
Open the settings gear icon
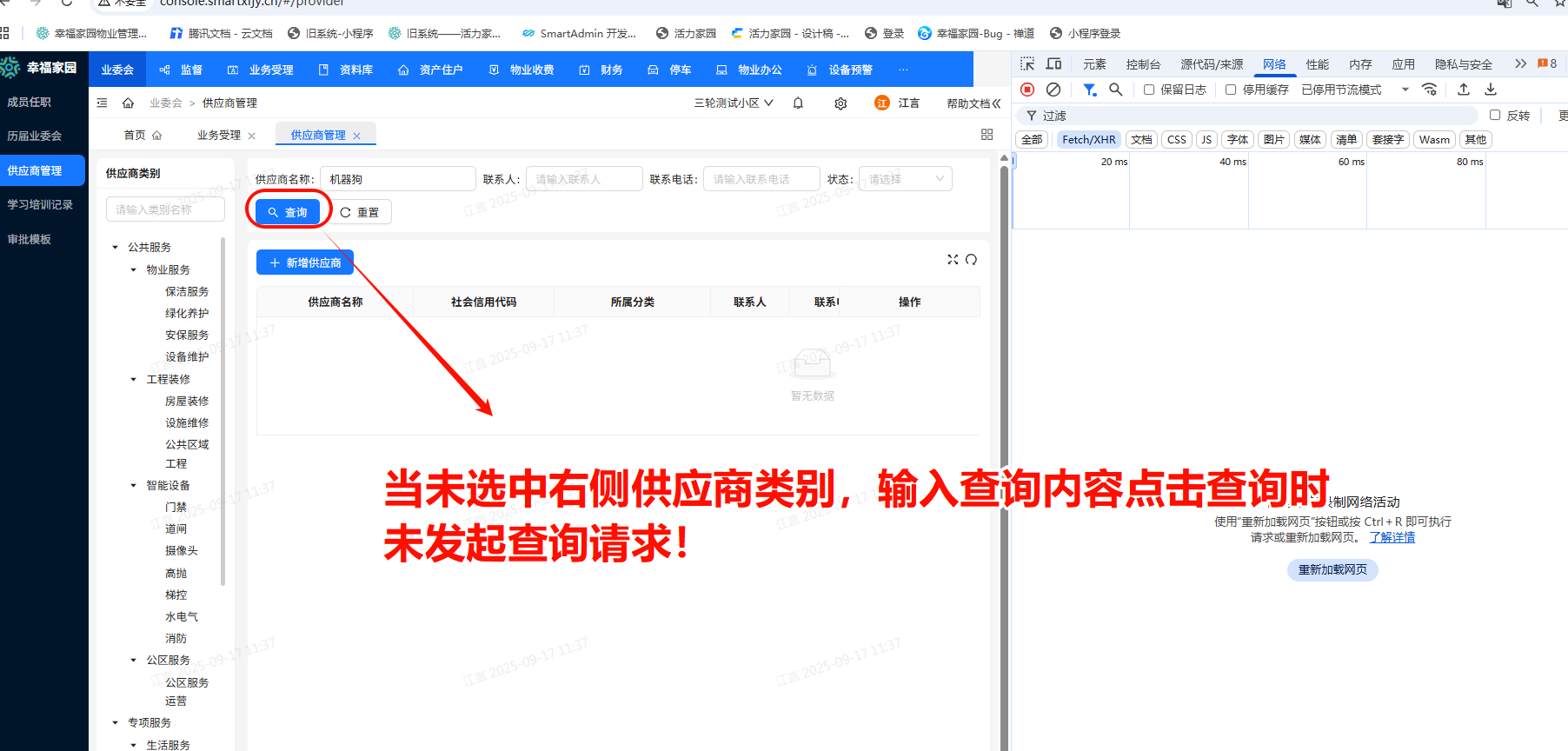(840, 103)
